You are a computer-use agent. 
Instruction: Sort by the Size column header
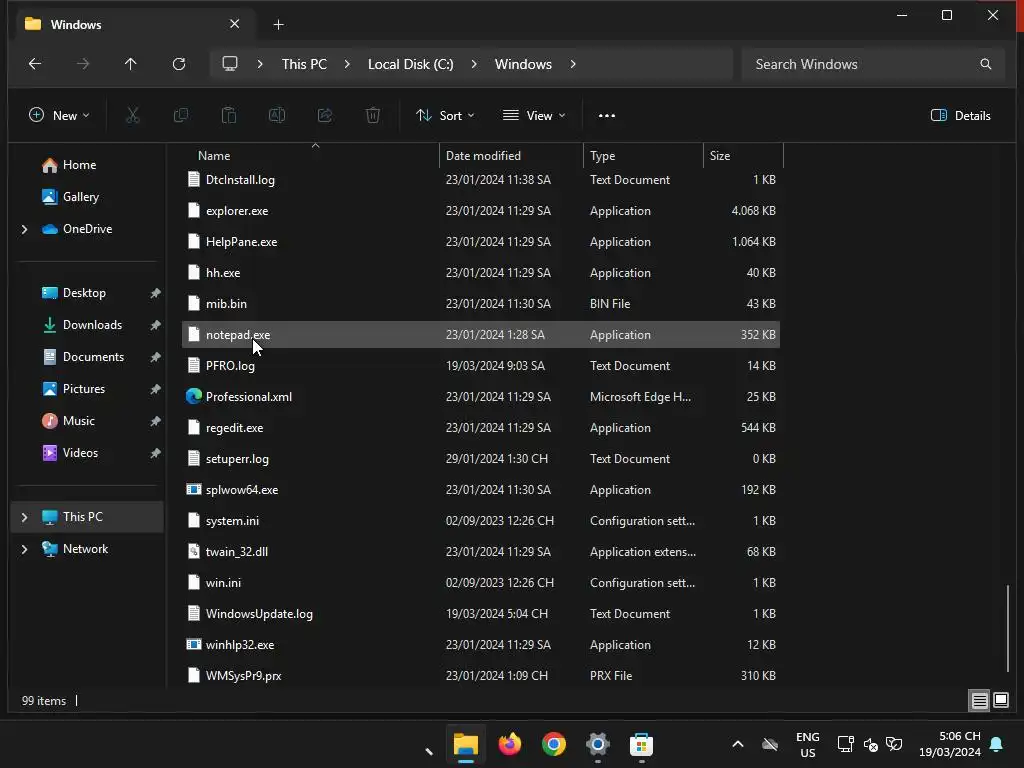pyautogui.click(x=720, y=156)
